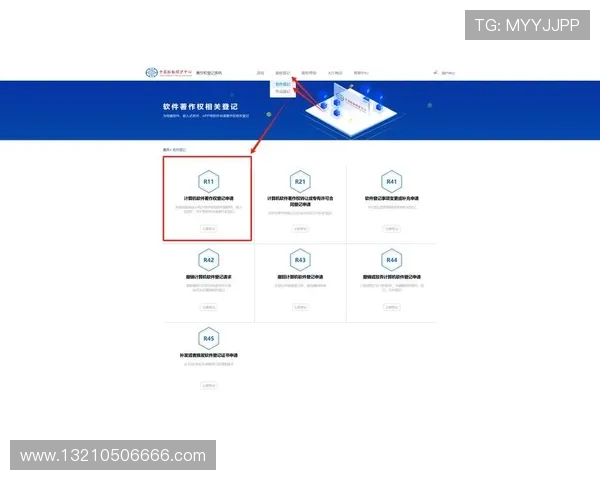Click the bold title below R45
Image resolution: width=600 pixels, height=480 pixels.
tap(209, 355)
